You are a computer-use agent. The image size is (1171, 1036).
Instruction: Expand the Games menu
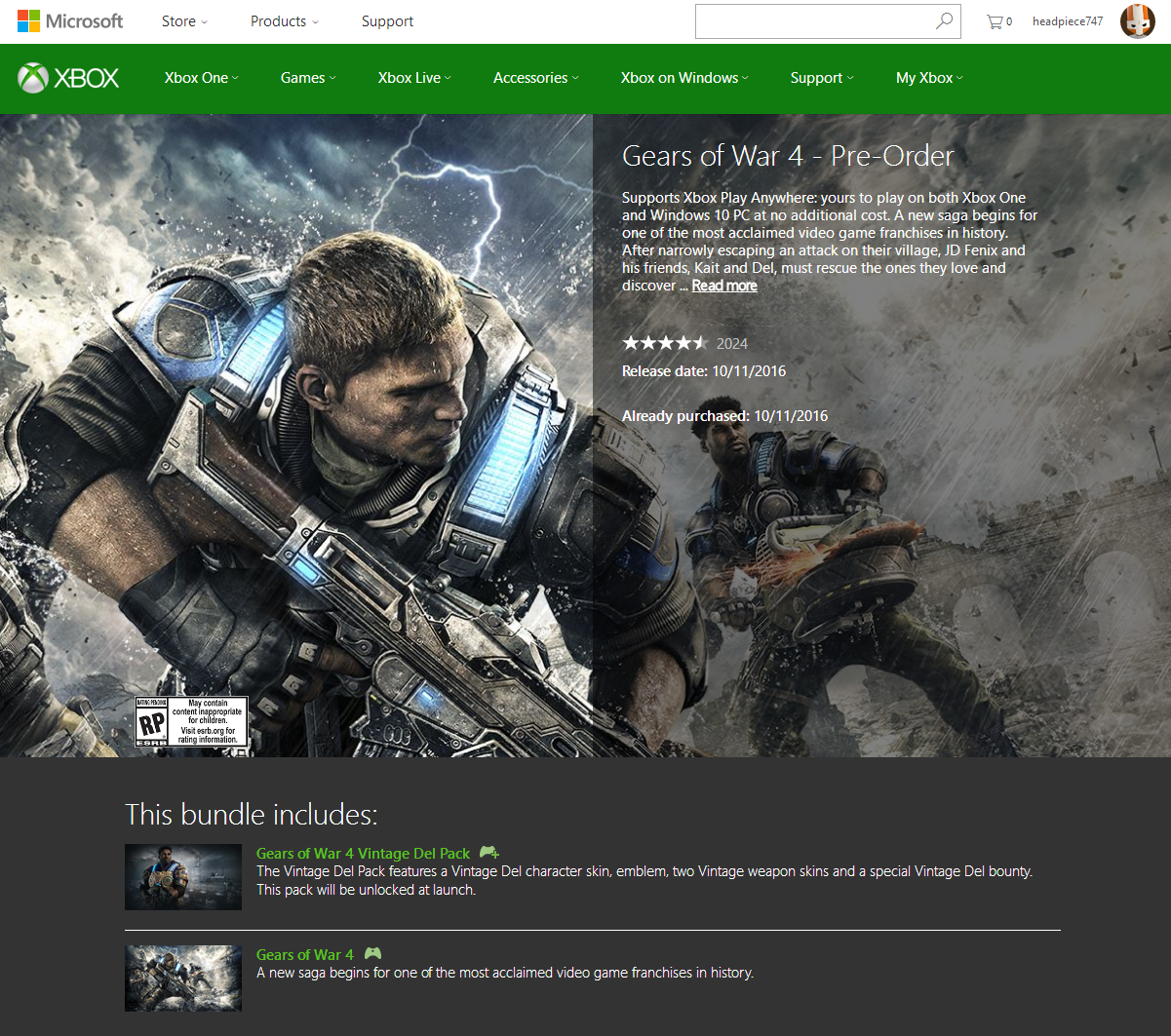click(308, 78)
